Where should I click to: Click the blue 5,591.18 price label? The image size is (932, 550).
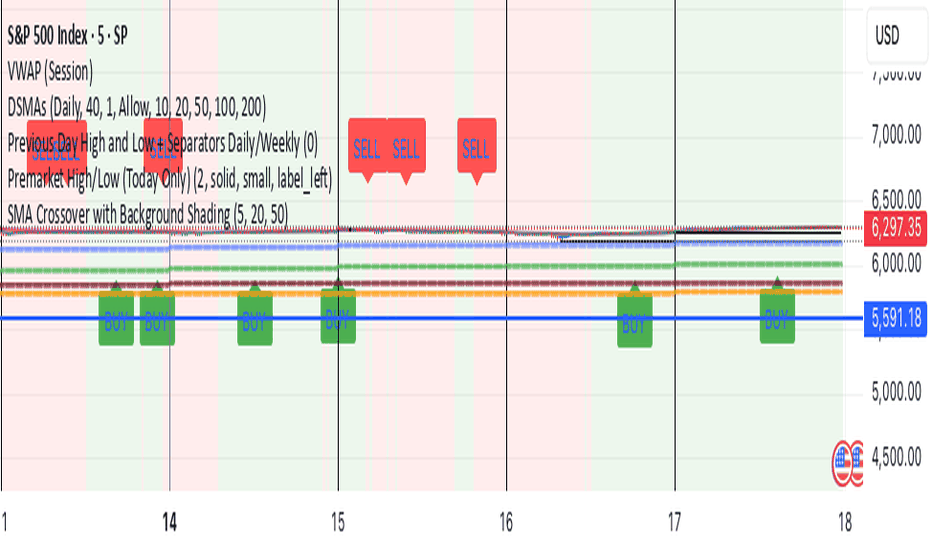(895, 319)
